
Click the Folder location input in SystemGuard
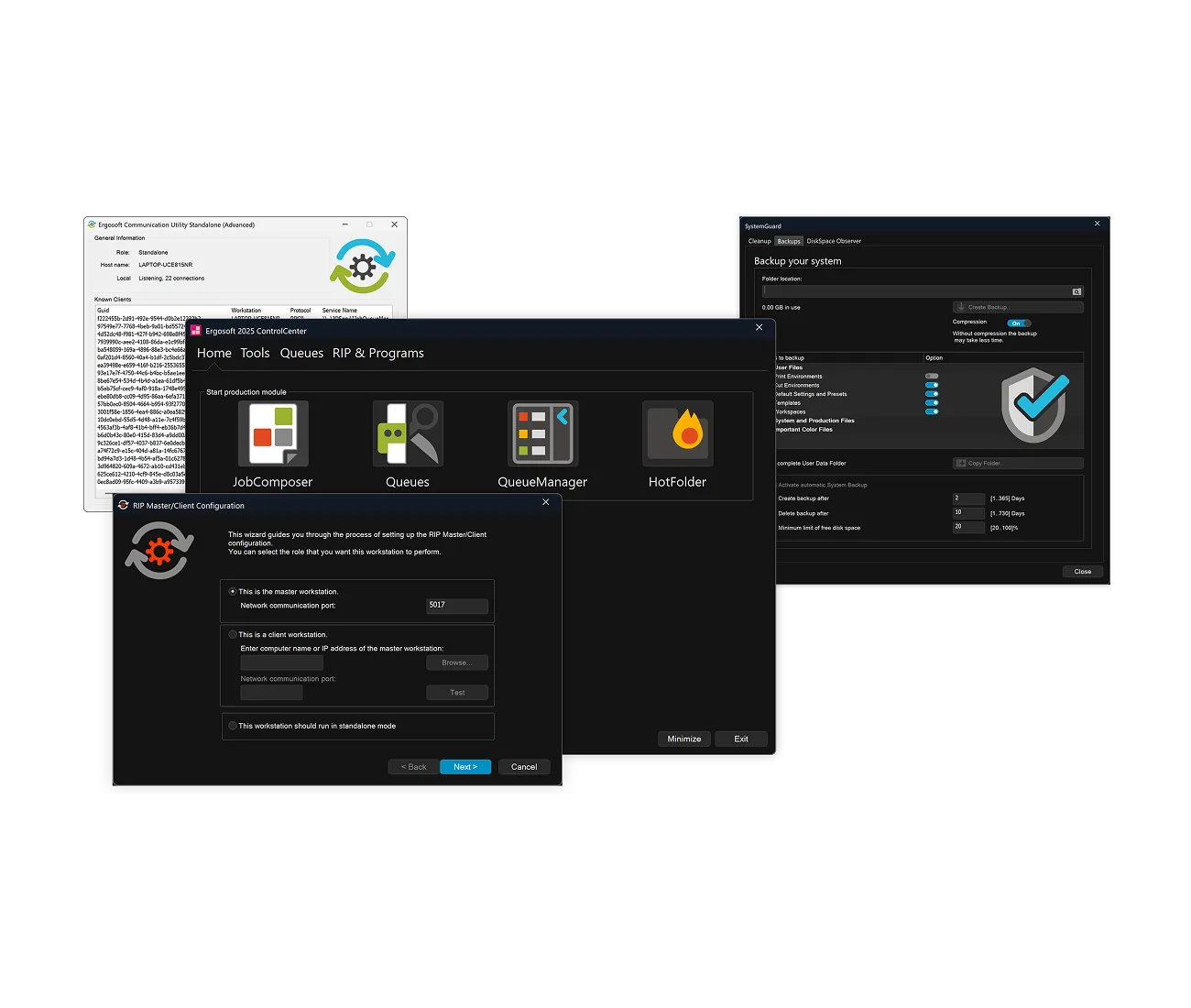coord(916,291)
